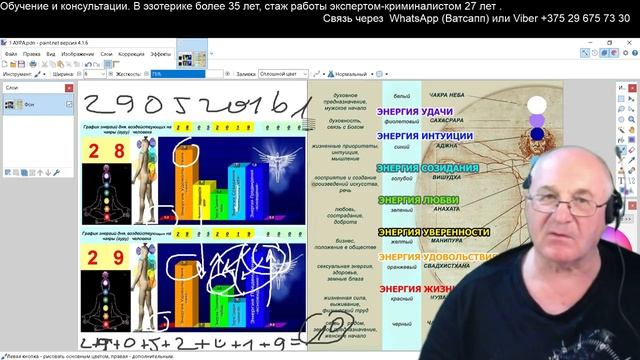Image resolution: width=640 pixels, height=360 pixels.
Task: Select the Eraser tool
Action: (x=631, y=150)
